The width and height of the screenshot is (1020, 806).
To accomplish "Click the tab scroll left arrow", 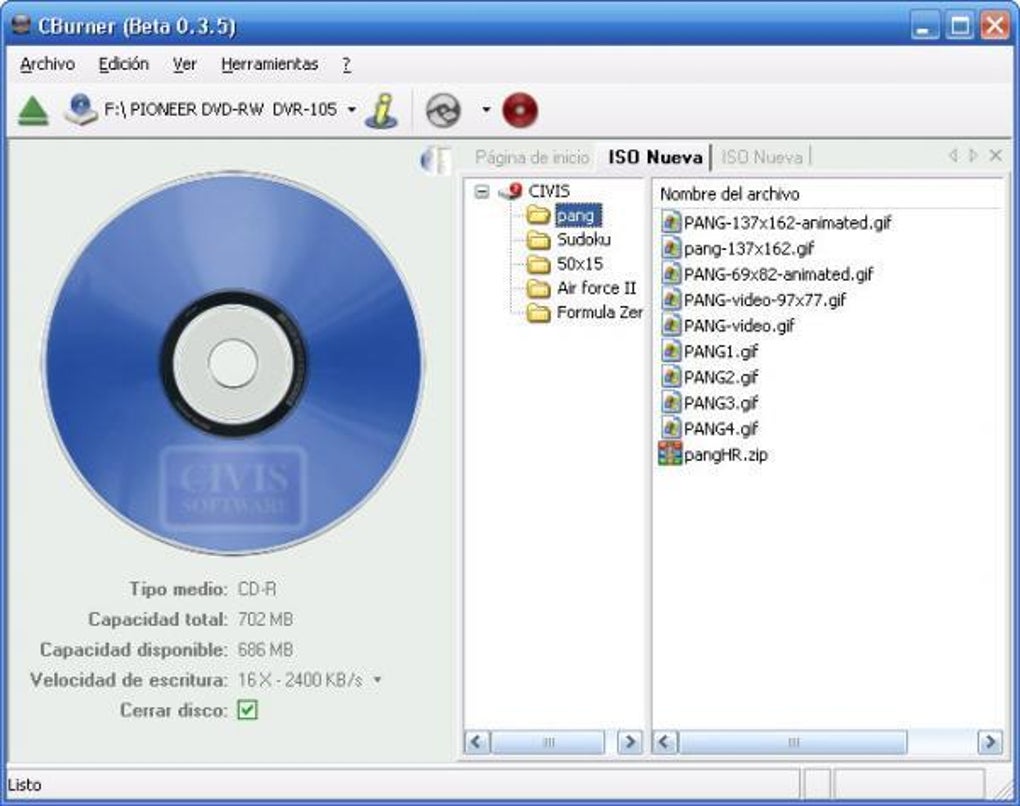I will (953, 155).
